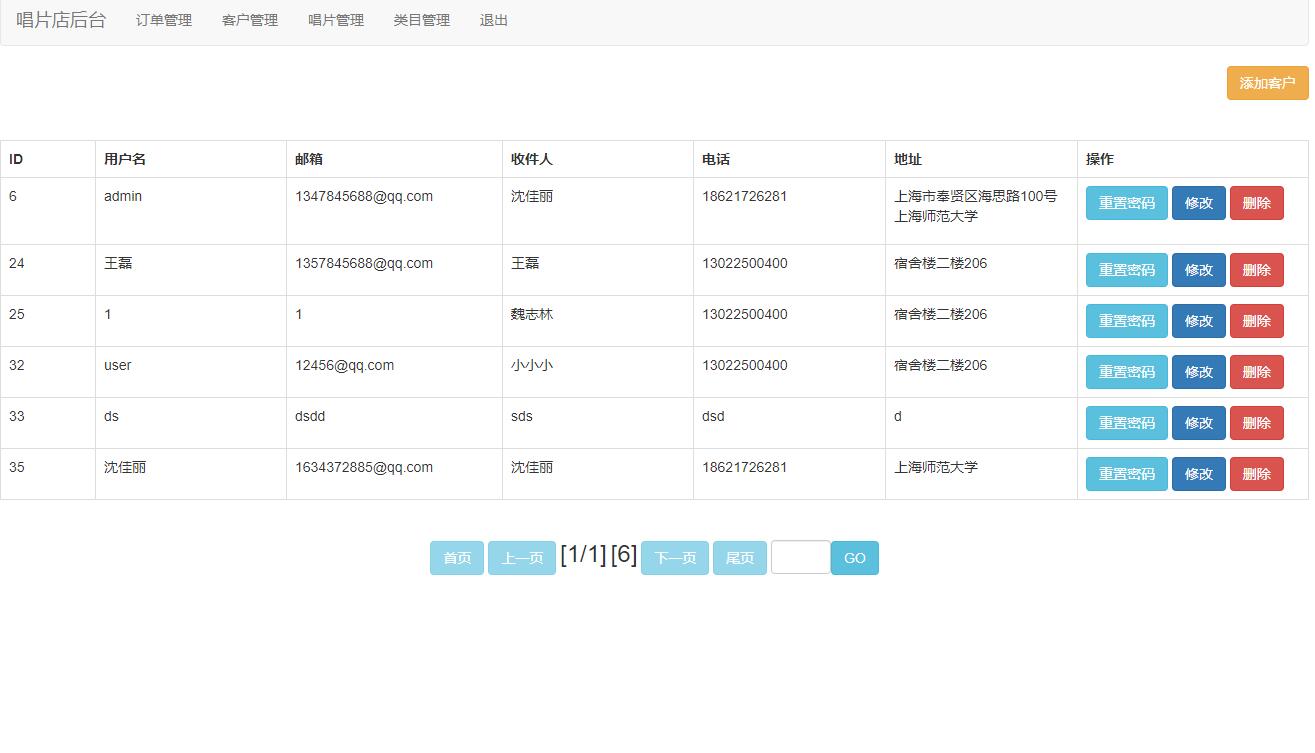
Task: Click 删除 for user admin
Action: pos(1256,202)
